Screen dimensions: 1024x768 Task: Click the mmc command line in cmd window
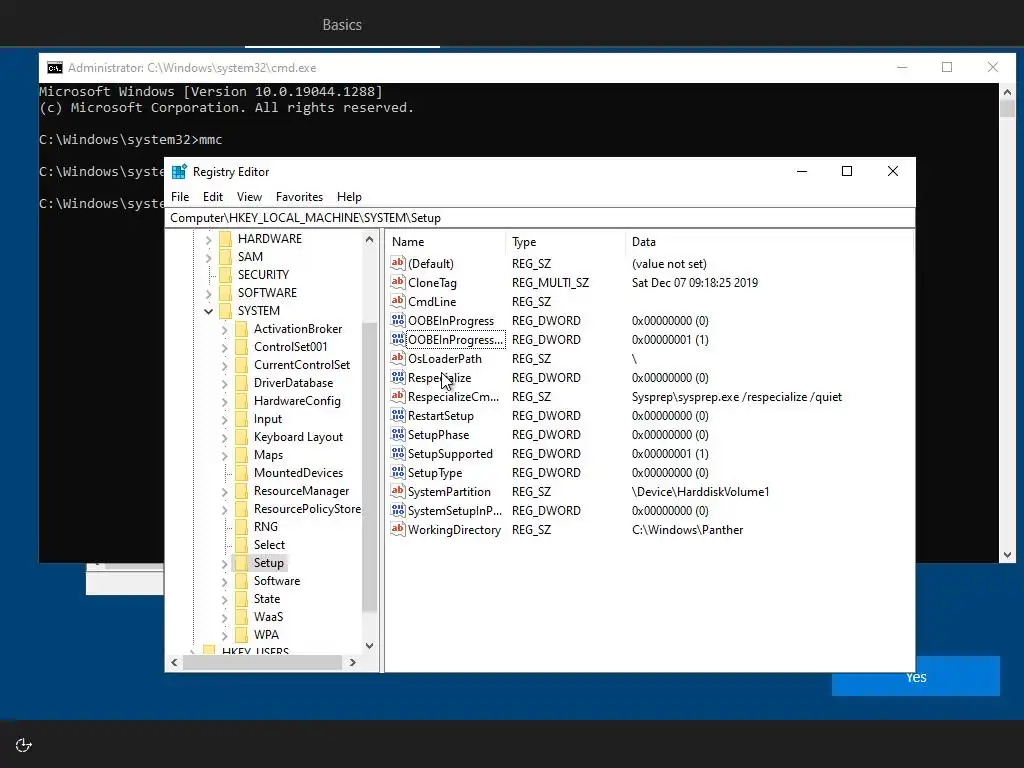click(x=131, y=140)
